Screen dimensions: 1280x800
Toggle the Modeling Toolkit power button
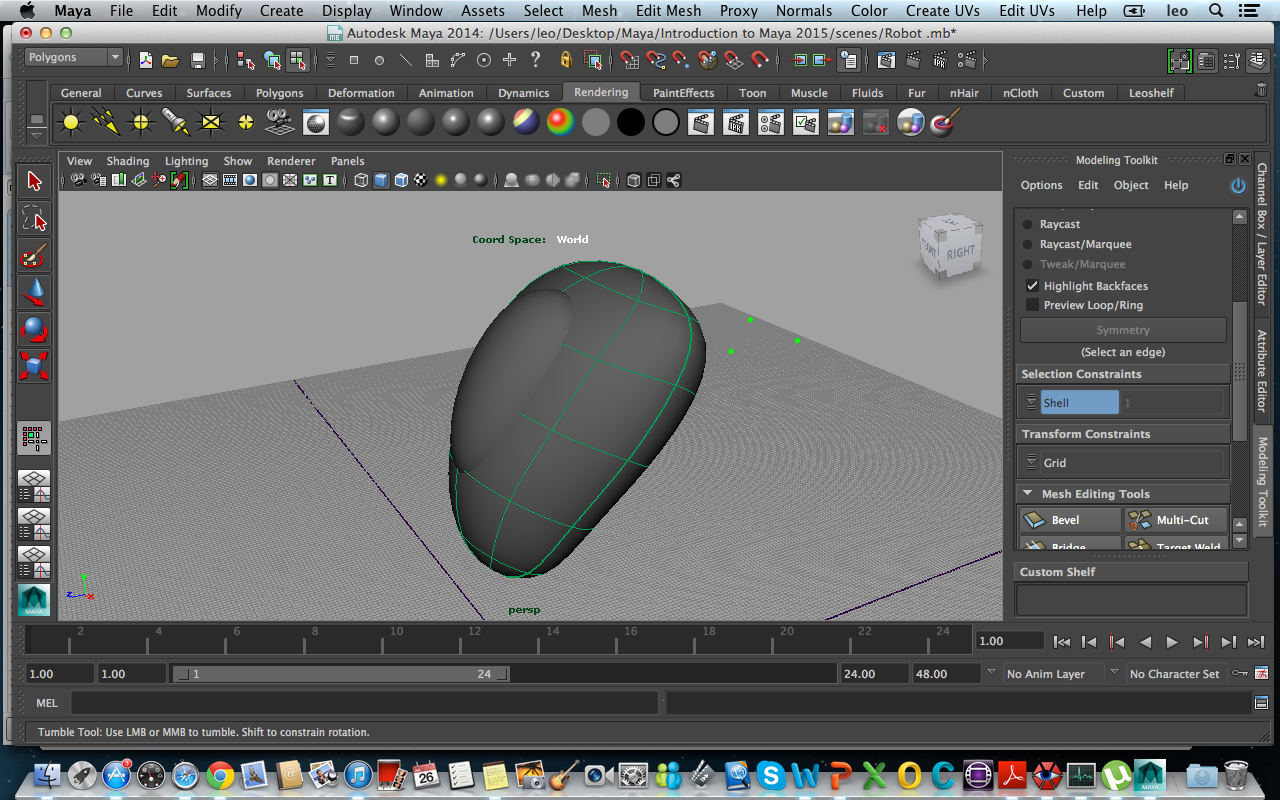1238,185
